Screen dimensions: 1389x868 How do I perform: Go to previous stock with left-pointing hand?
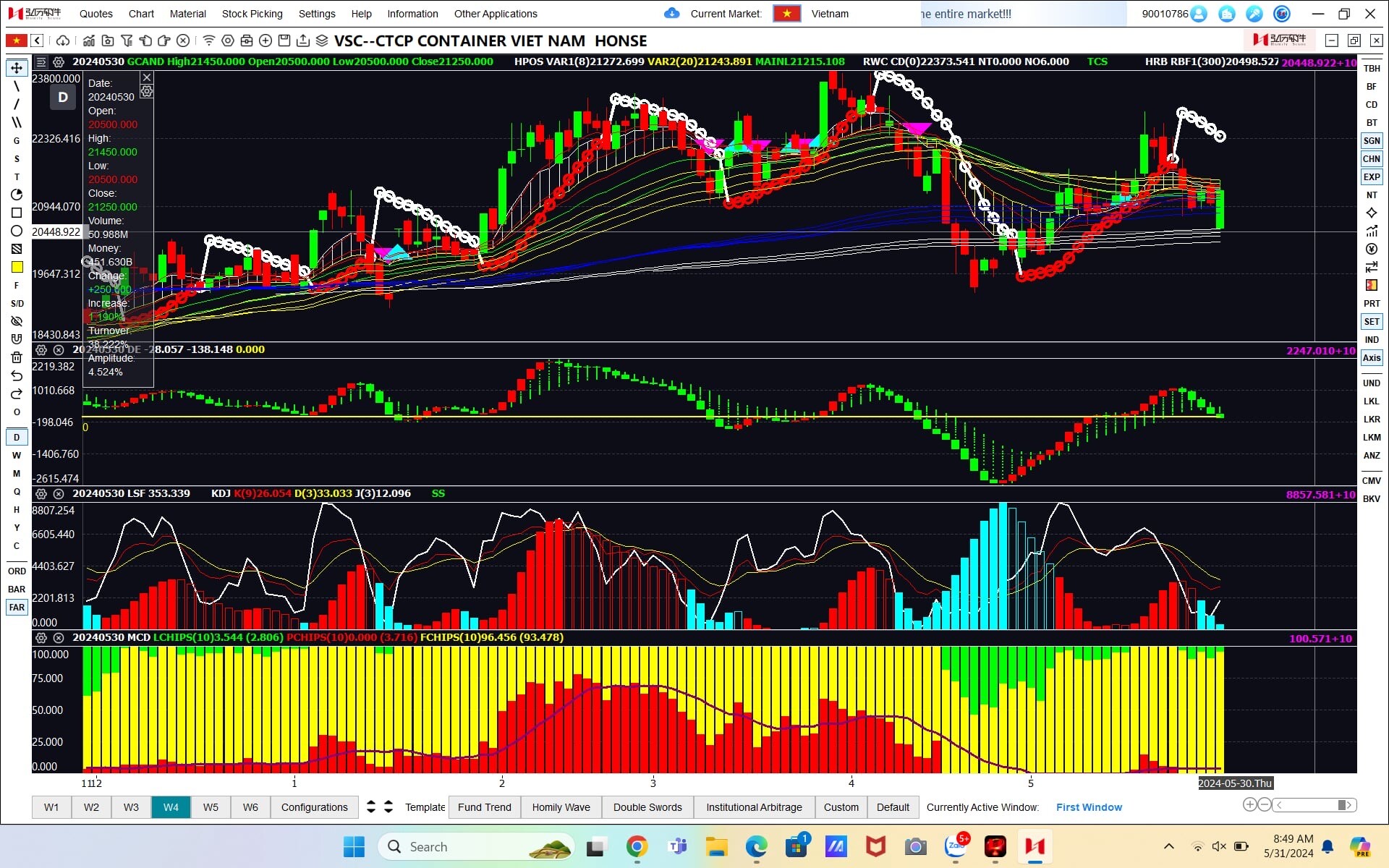click(x=145, y=41)
